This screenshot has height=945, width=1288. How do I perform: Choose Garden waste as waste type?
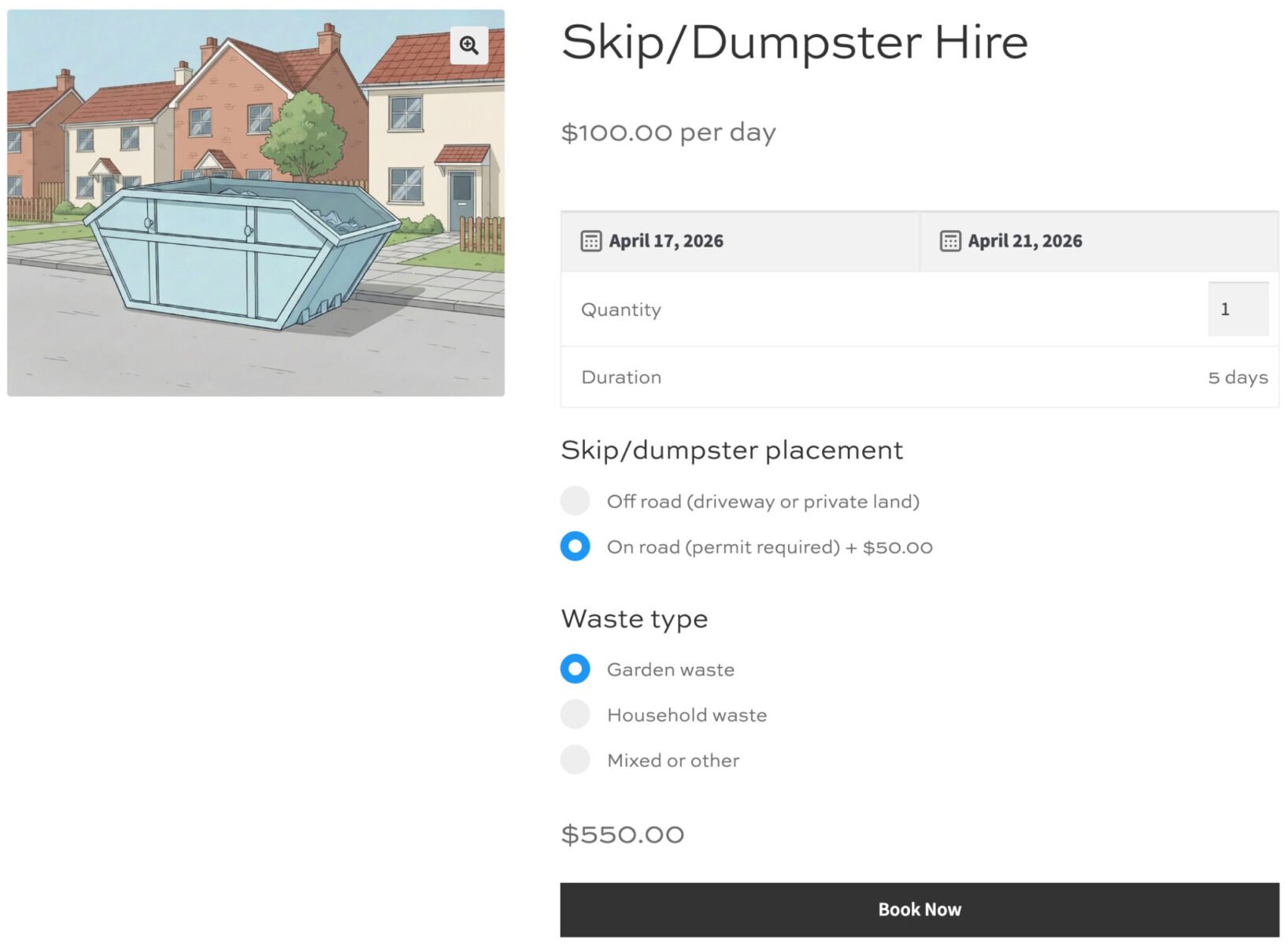pos(576,669)
